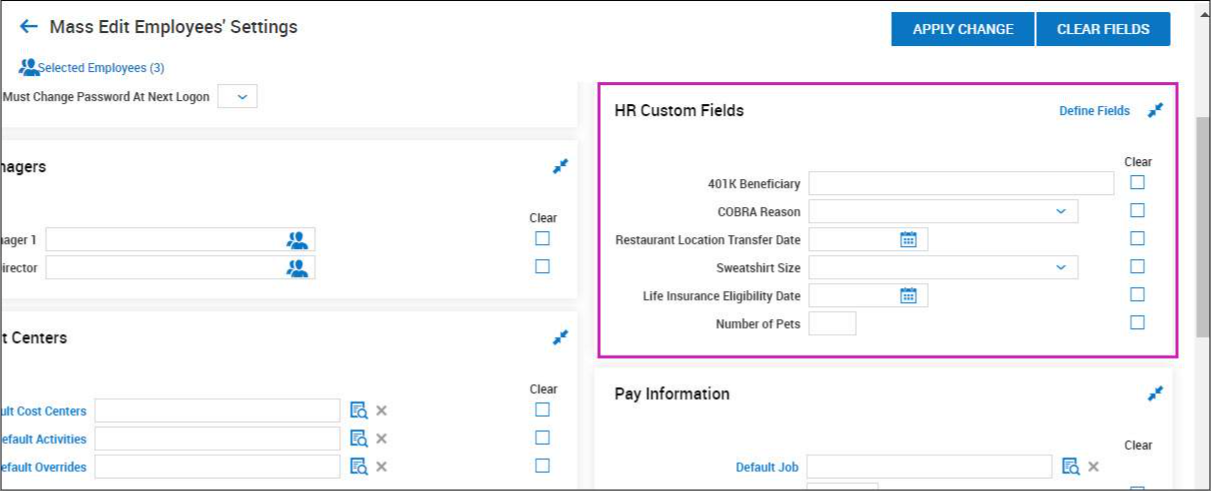Open Must Change Password At Next Logon dropdown
The image size is (1211, 491).
click(x=237, y=97)
